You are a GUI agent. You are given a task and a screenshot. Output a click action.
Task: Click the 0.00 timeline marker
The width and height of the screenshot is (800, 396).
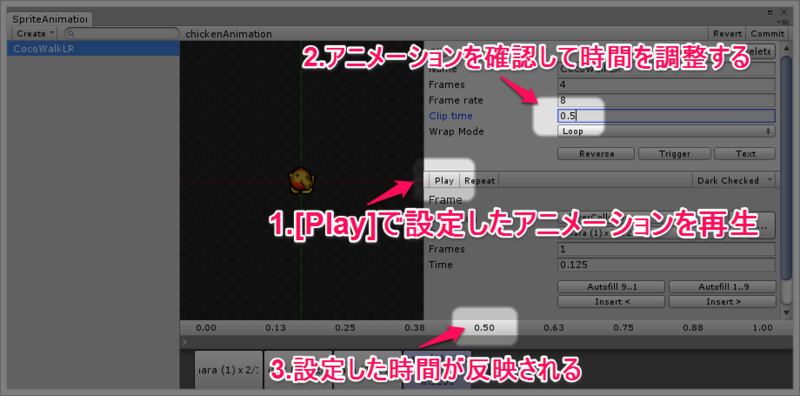click(207, 328)
